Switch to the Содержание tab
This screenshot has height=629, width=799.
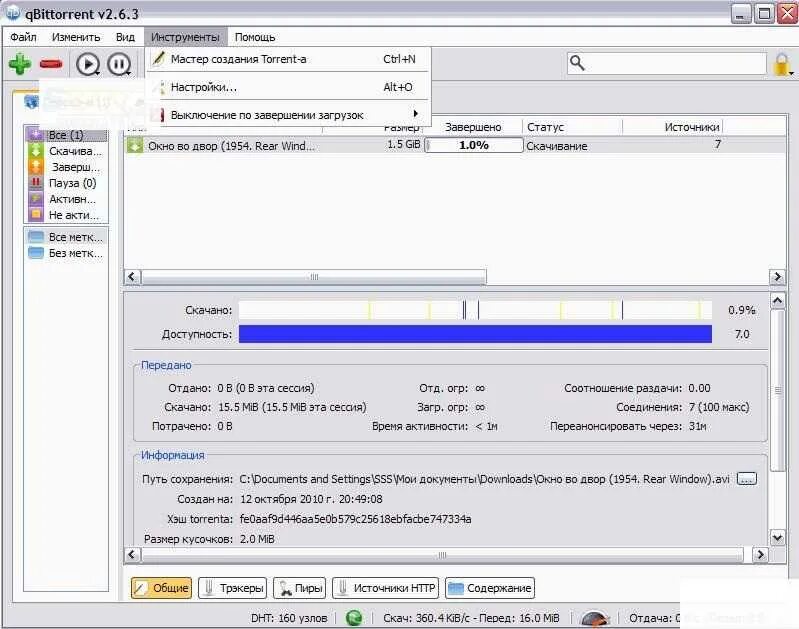(x=490, y=588)
